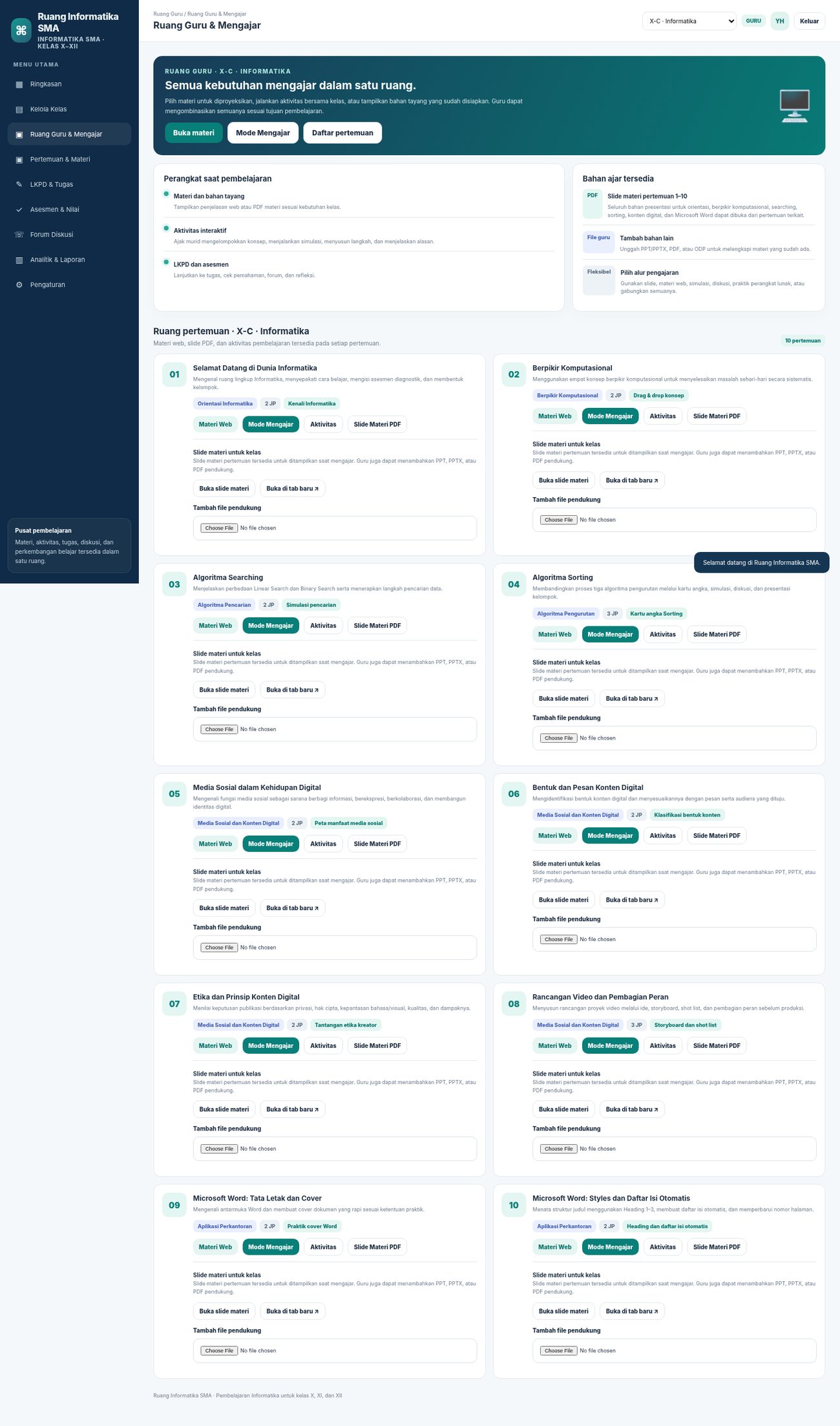Click Buka di tab baru for Algoritma Searching
Image resolution: width=840 pixels, height=1426 pixels.
click(x=292, y=690)
